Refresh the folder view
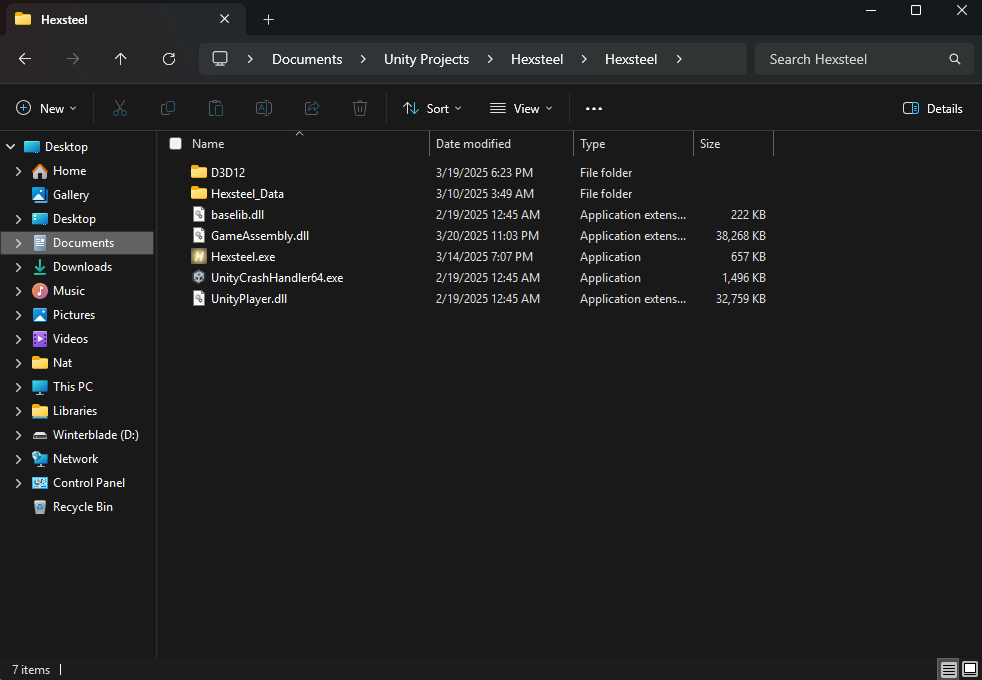This screenshot has height=680, width=982. click(169, 59)
